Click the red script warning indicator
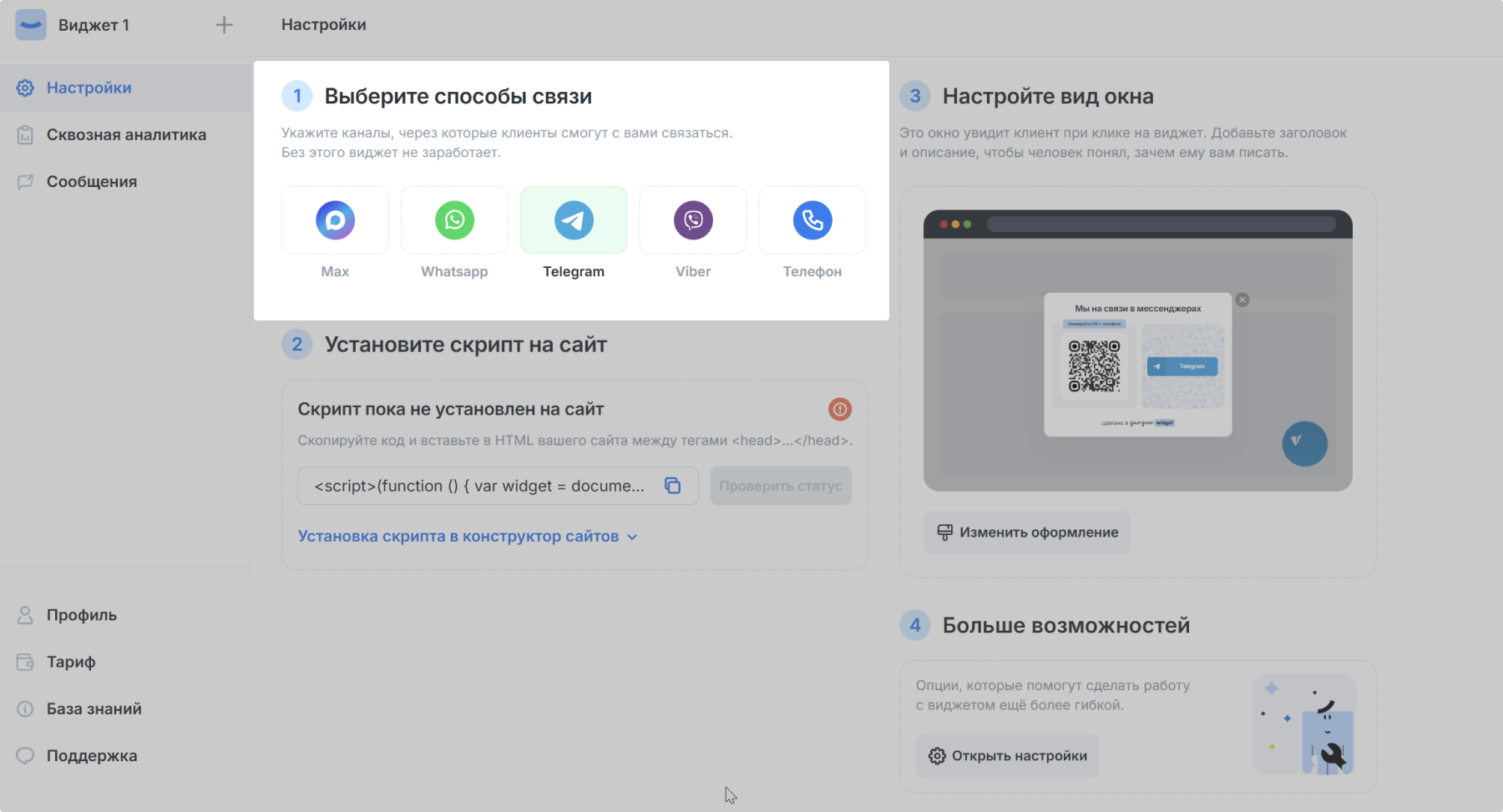This screenshot has height=812, width=1503. pos(839,409)
